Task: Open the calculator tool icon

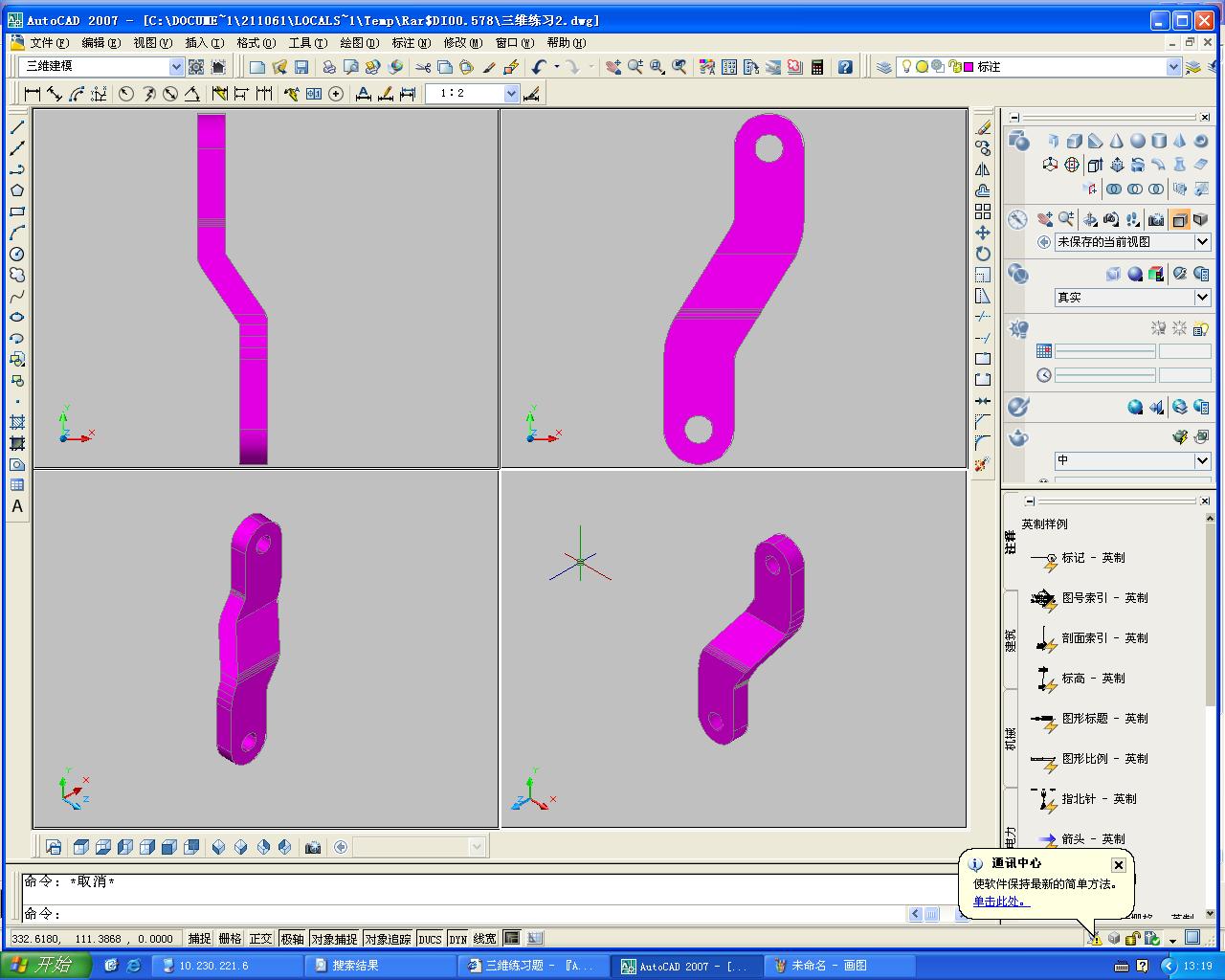Action: 817,67
